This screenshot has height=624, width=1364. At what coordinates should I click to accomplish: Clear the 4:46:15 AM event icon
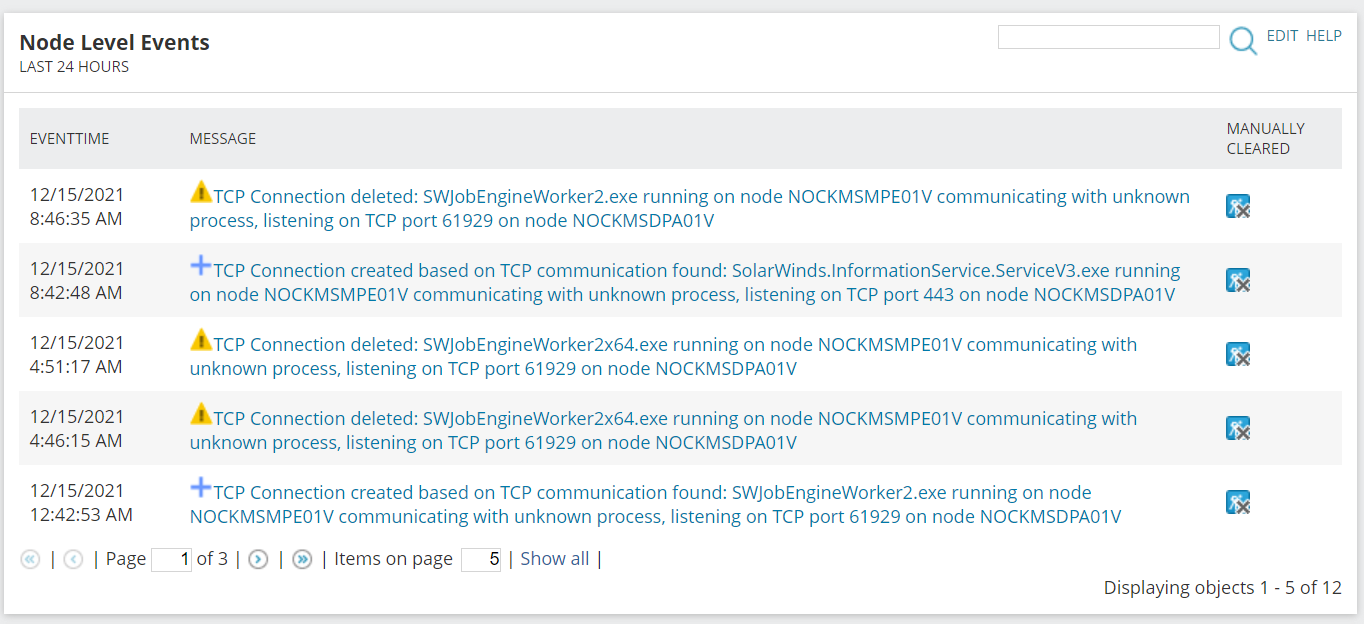click(1238, 428)
